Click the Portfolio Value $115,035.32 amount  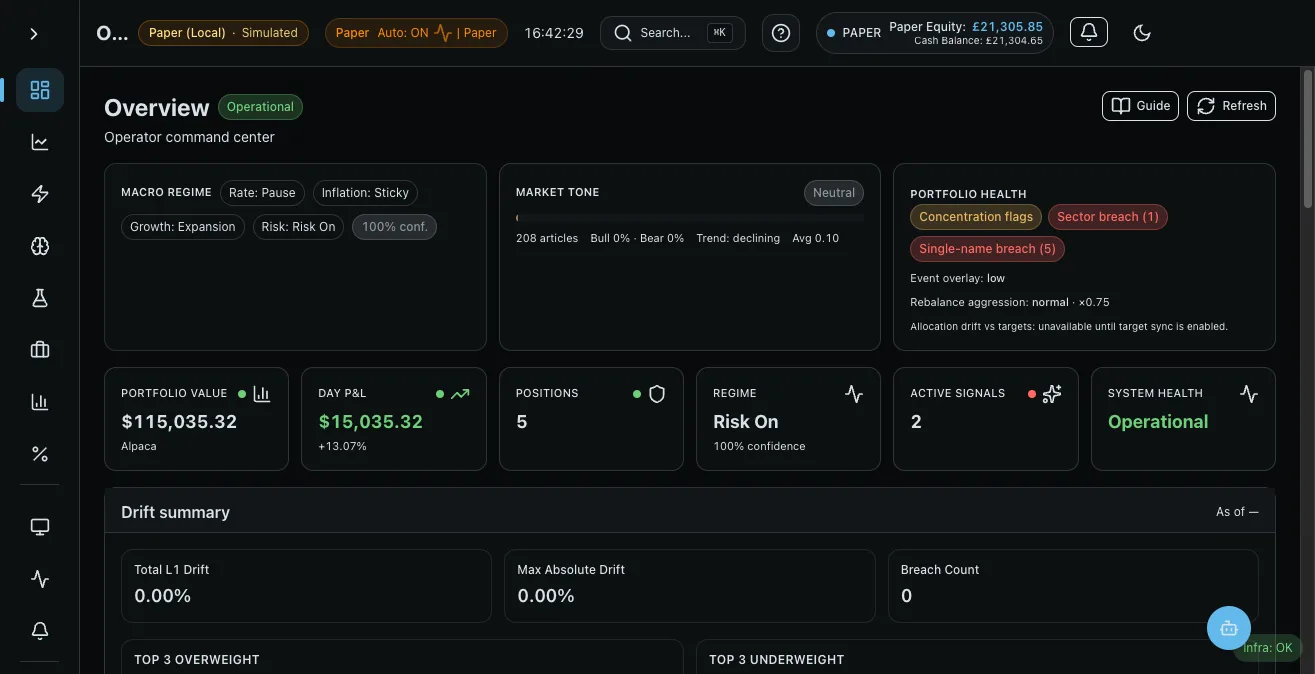[x=179, y=422]
